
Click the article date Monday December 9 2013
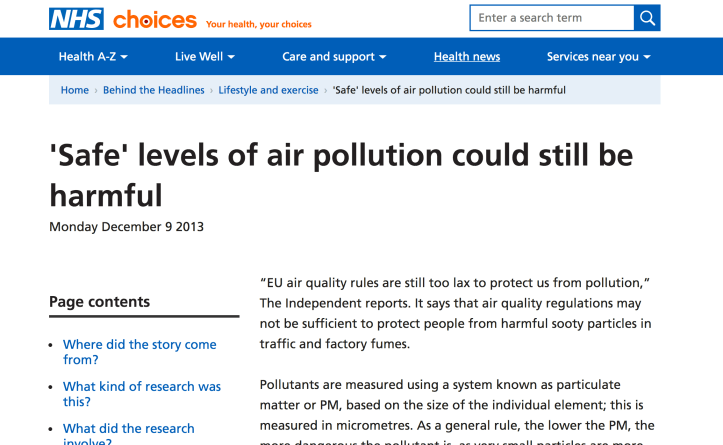(126, 226)
